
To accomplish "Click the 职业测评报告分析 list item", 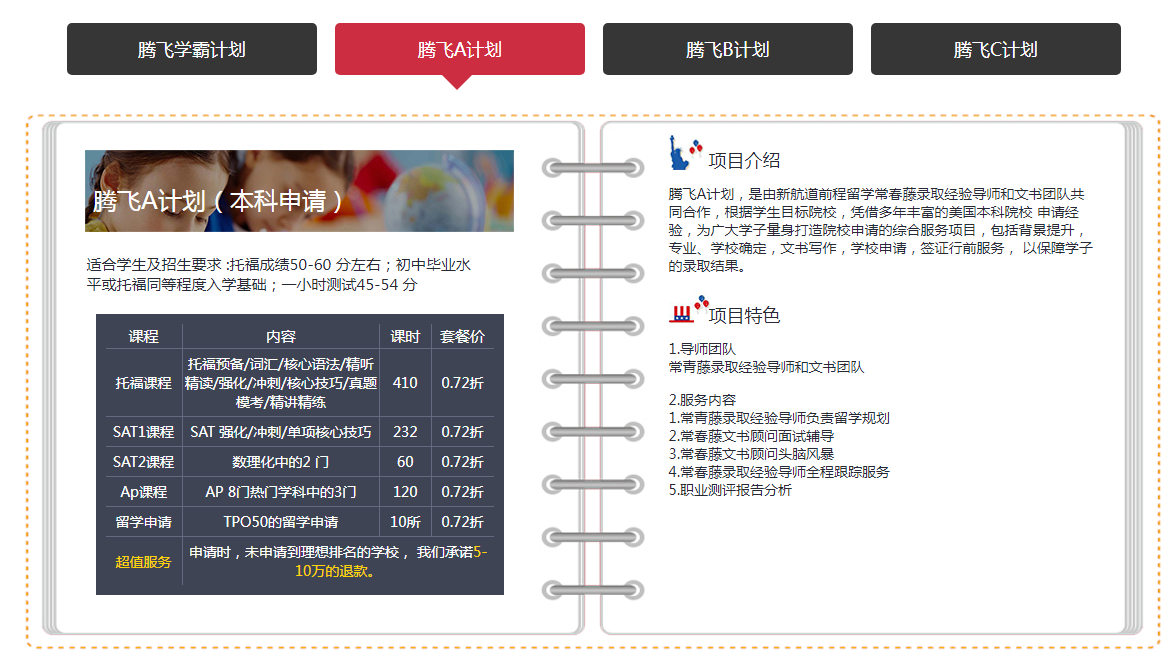I will click(x=735, y=490).
